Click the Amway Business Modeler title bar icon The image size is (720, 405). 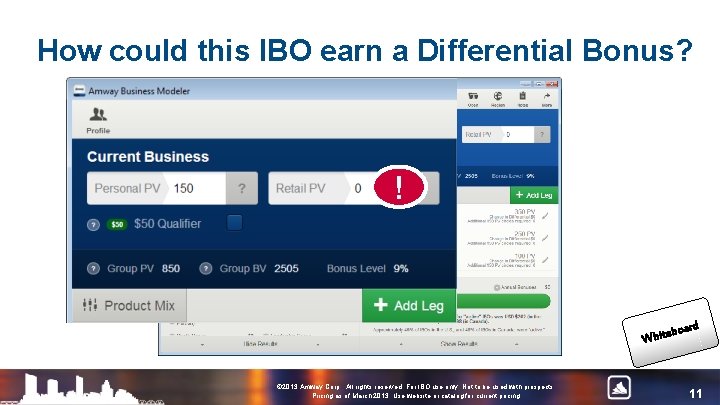click(79, 90)
